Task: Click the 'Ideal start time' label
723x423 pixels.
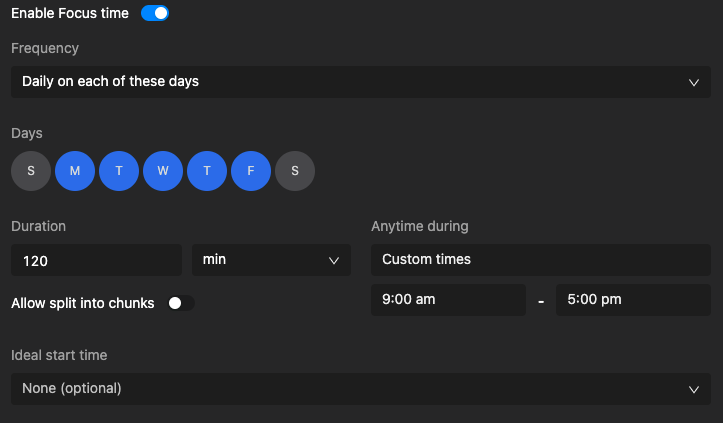Action: pos(59,355)
